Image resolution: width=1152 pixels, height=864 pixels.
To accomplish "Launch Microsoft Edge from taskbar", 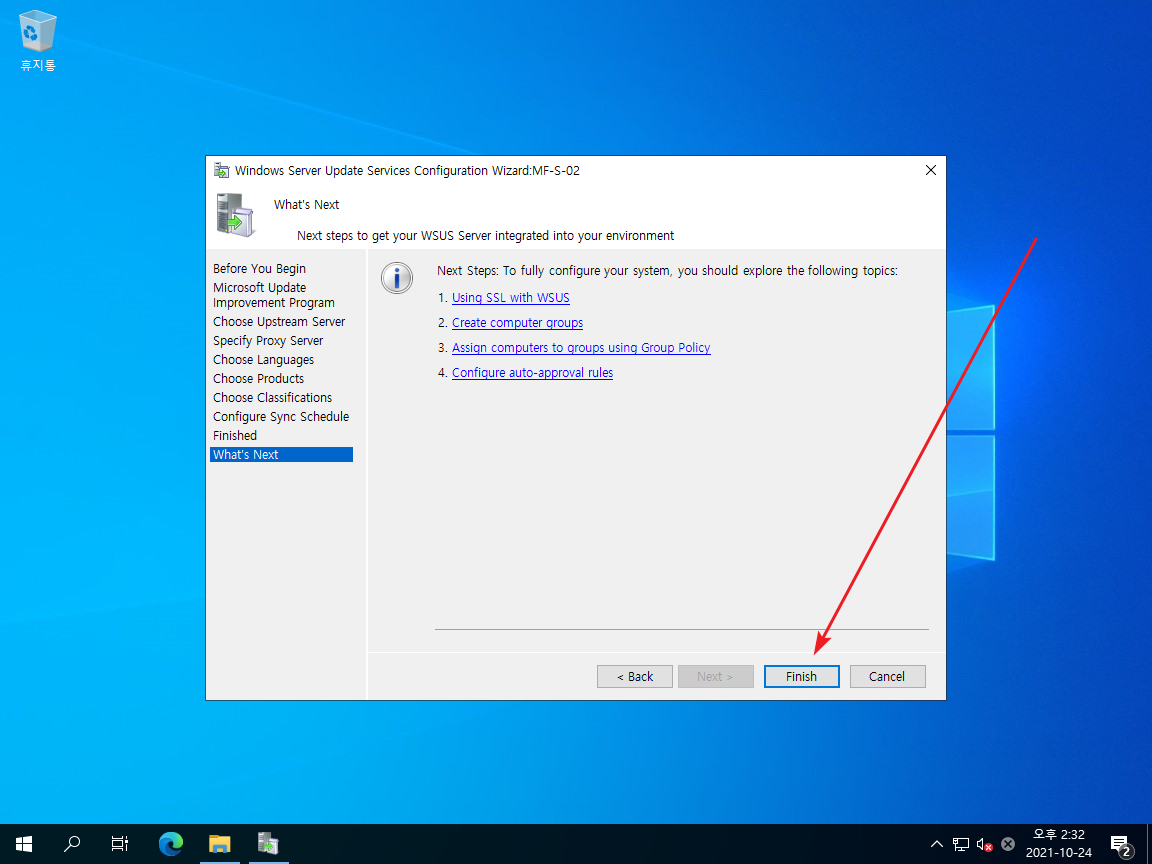I will (x=170, y=843).
